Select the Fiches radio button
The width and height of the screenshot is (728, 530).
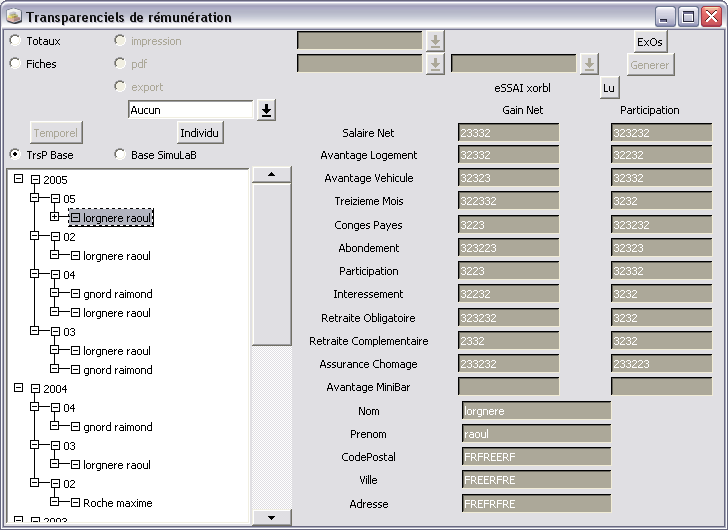point(15,64)
